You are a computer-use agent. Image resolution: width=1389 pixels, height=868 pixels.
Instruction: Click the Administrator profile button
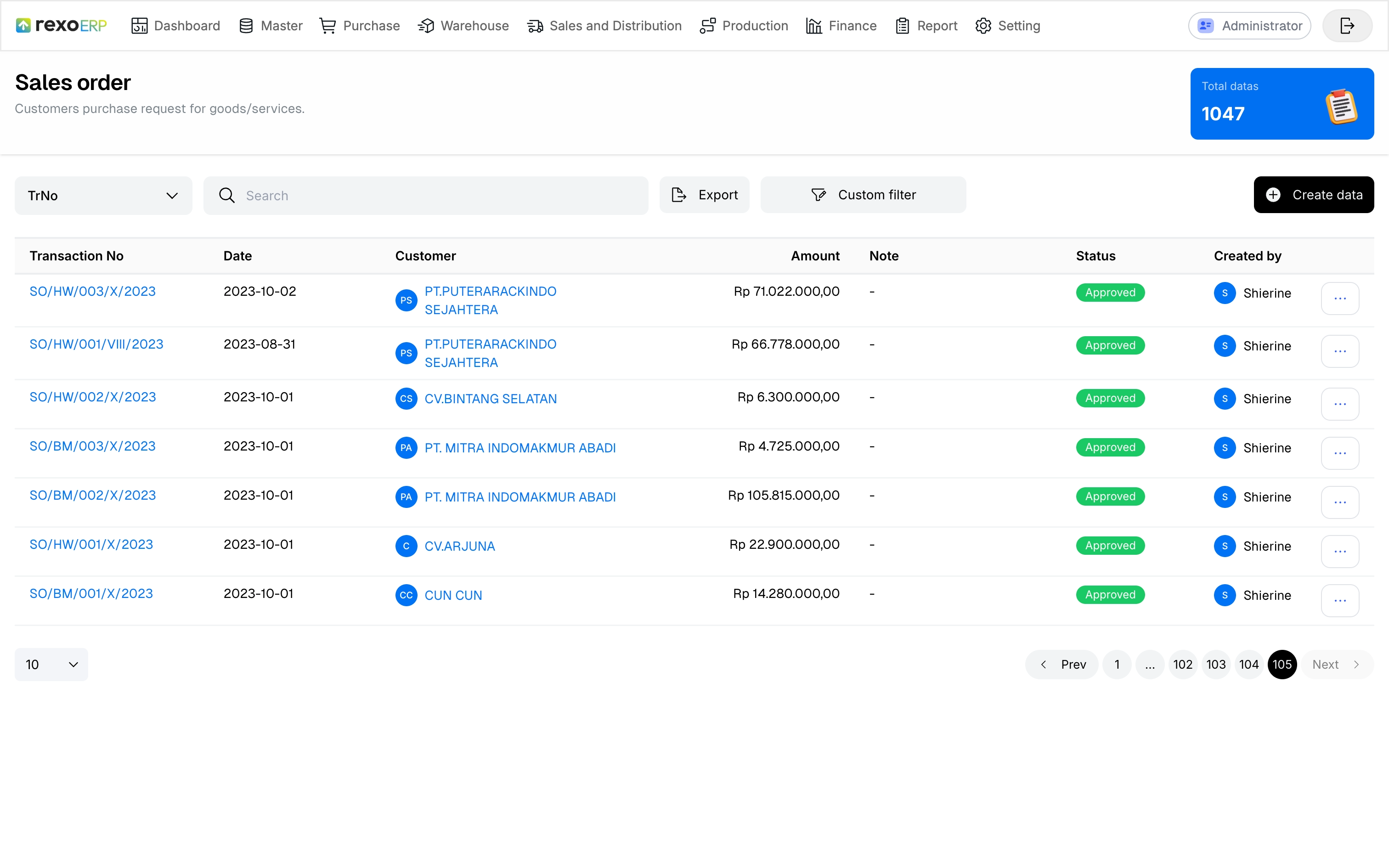click(1249, 26)
